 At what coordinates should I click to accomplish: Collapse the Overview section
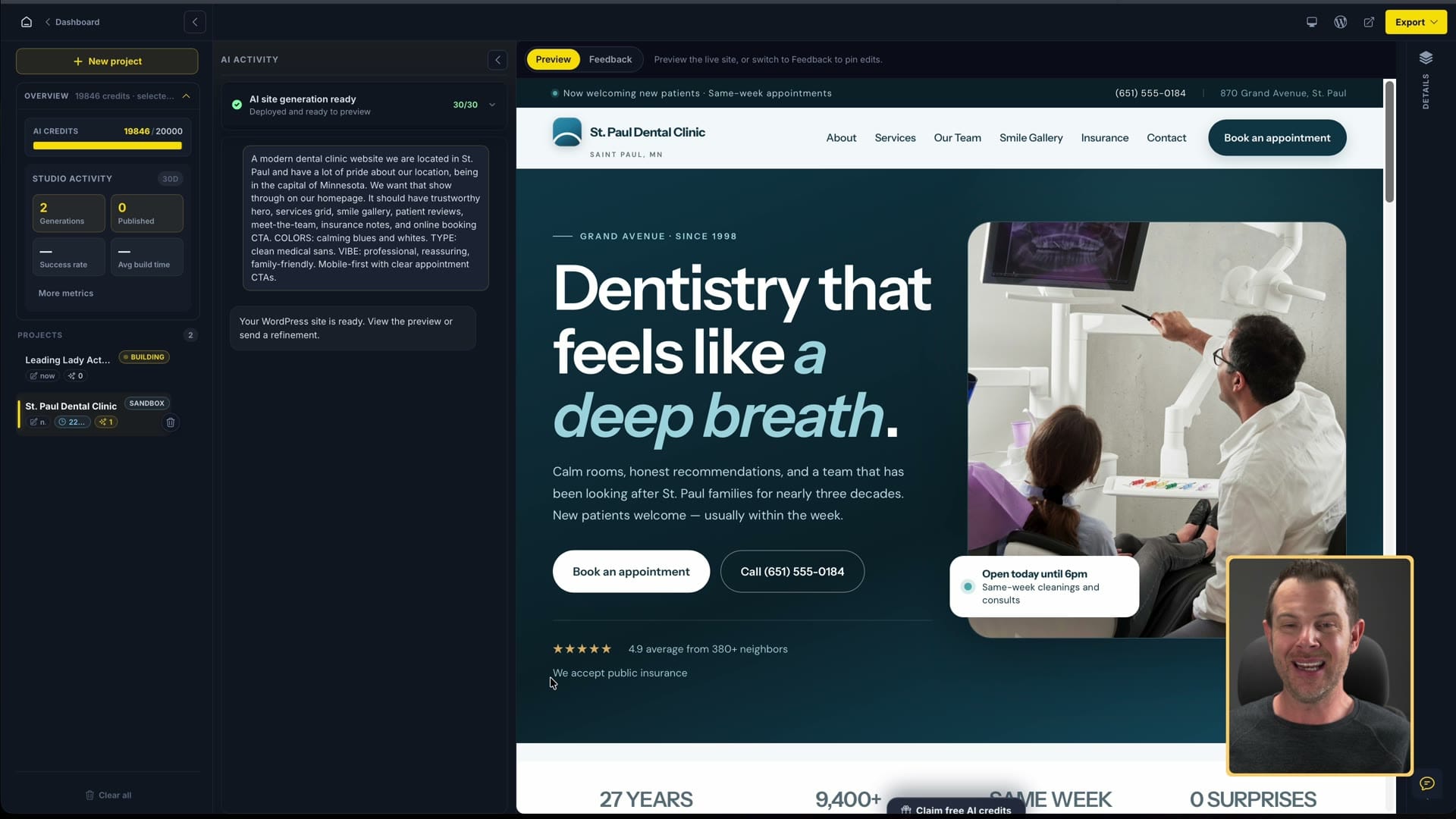pyautogui.click(x=186, y=96)
